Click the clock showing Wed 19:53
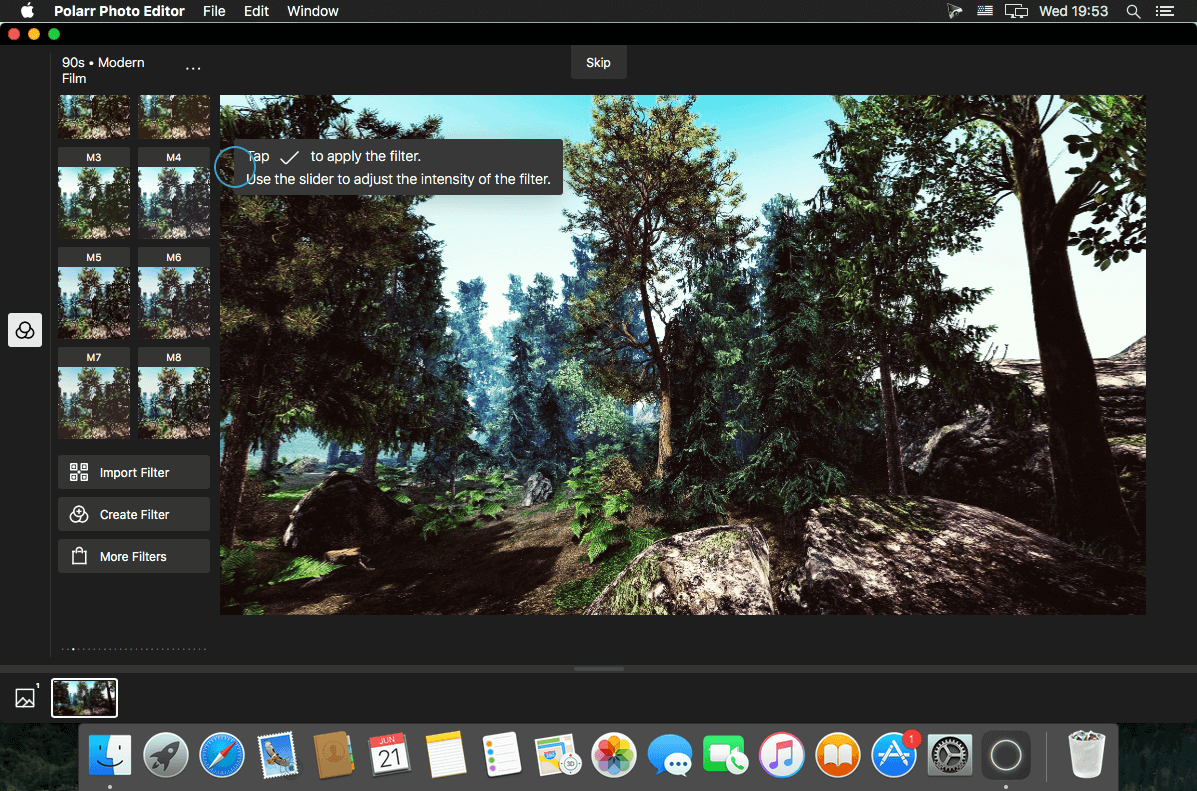The height and width of the screenshot is (791, 1197). click(1073, 11)
